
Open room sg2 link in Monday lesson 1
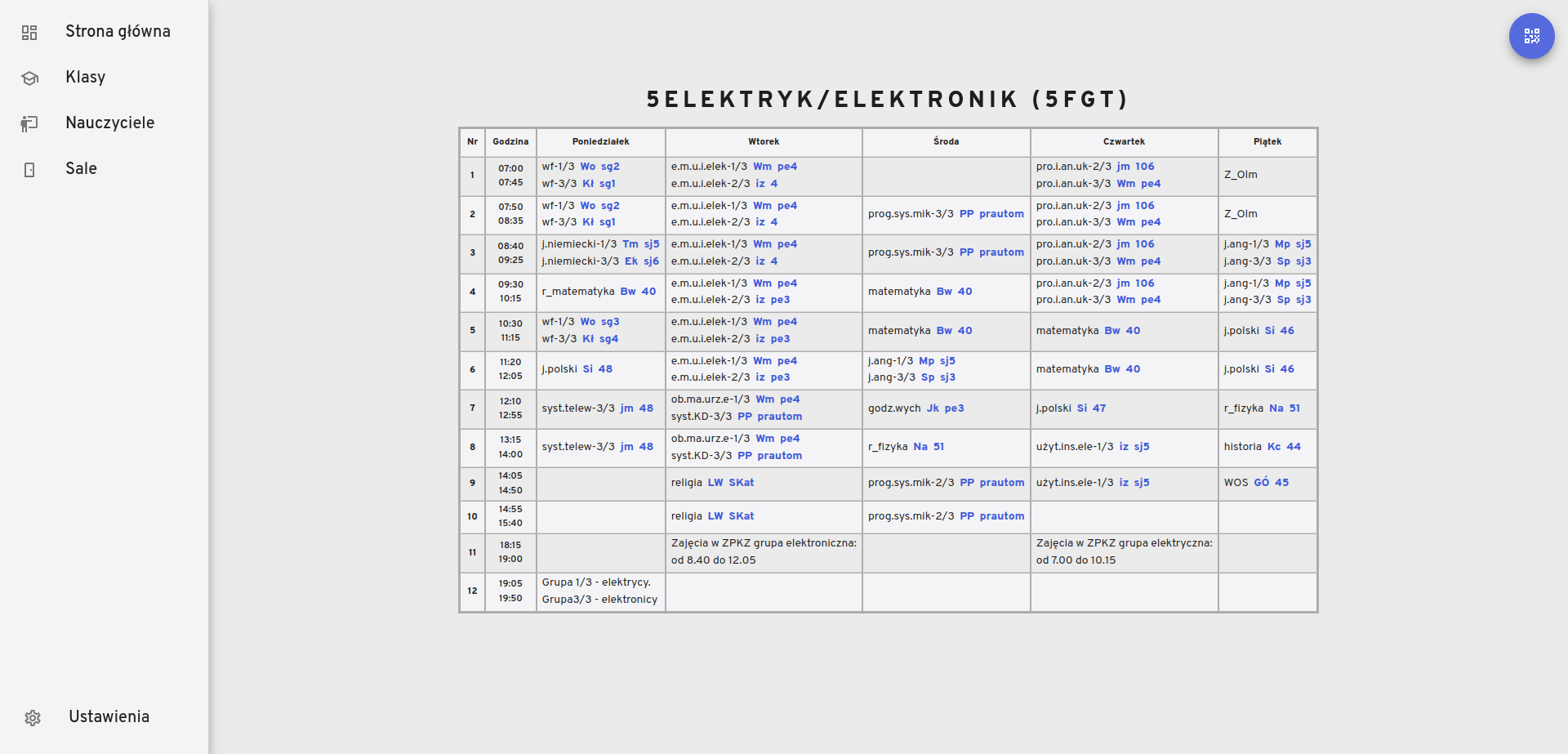pyautogui.click(x=610, y=167)
